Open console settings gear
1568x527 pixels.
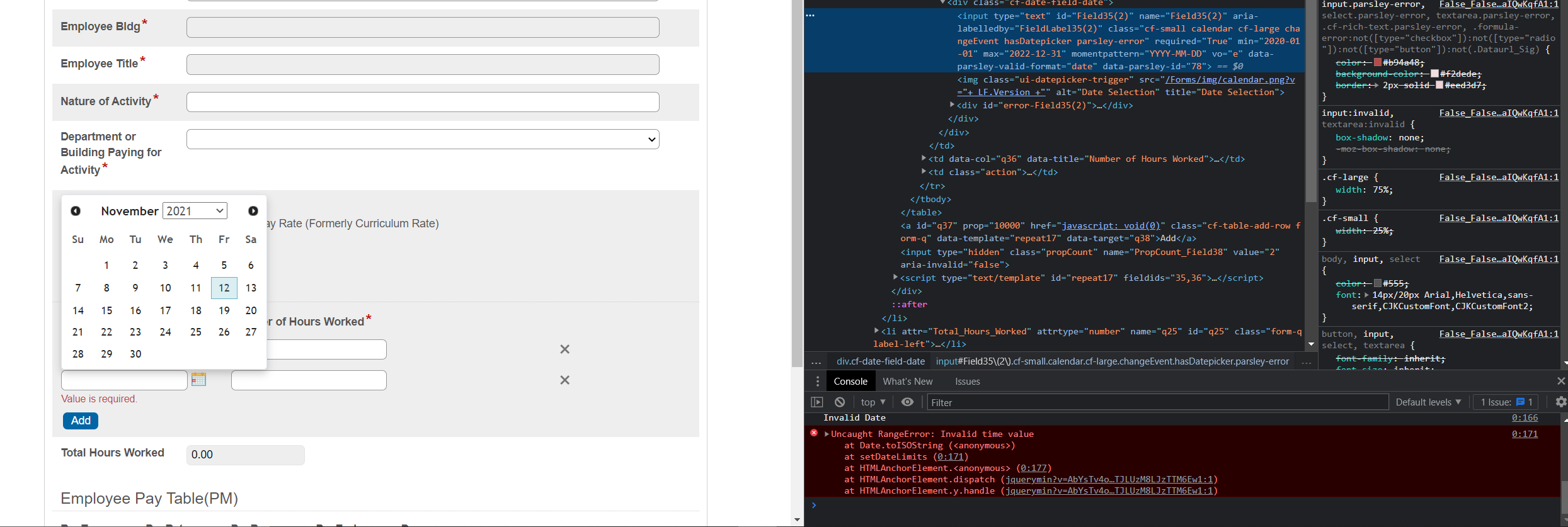pyautogui.click(x=1560, y=402)
